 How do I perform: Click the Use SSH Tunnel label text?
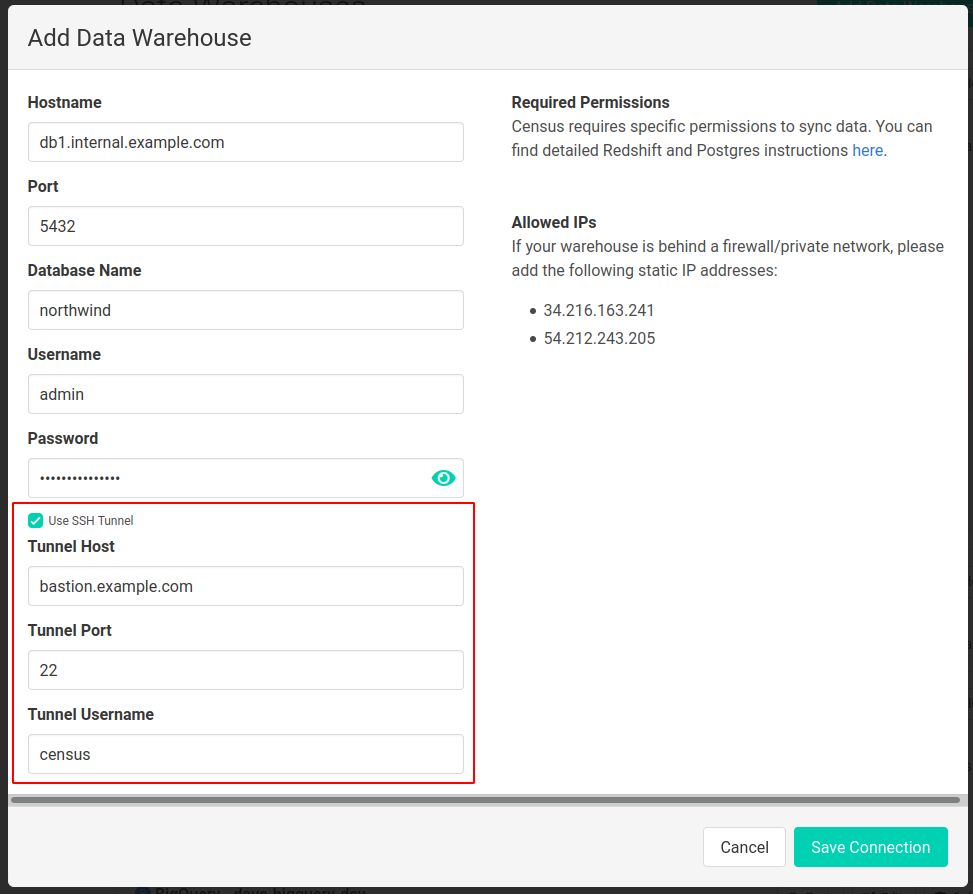point(91,521)
